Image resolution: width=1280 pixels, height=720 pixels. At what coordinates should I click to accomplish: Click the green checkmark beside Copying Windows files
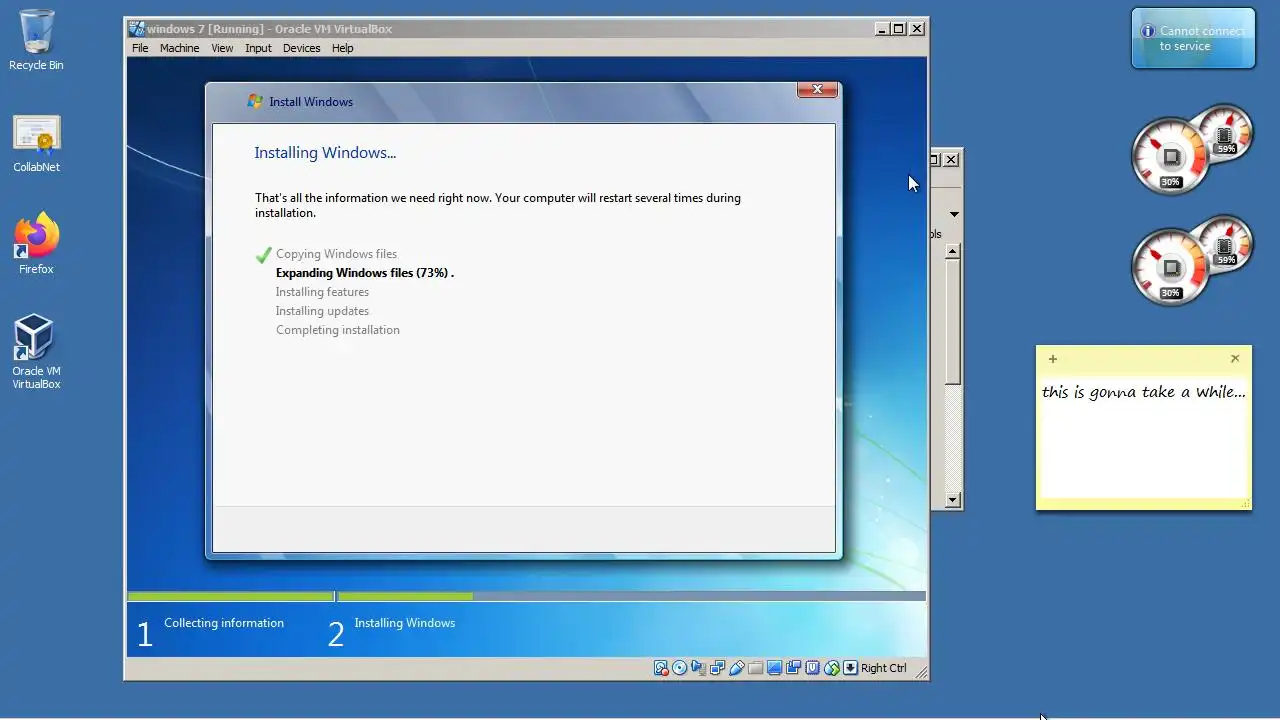[263, 255]
